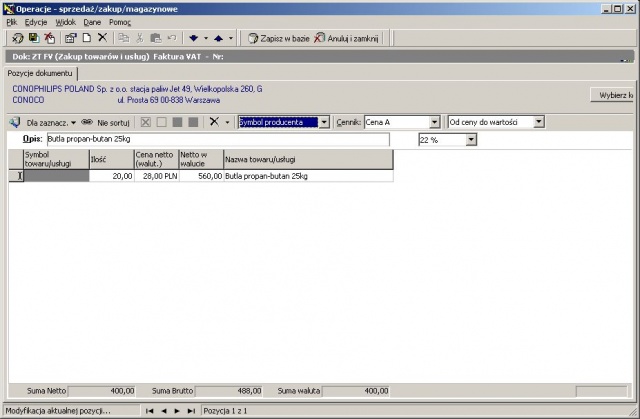
Task: Click the X icon in positions toolbar
Action: point(214,122)
